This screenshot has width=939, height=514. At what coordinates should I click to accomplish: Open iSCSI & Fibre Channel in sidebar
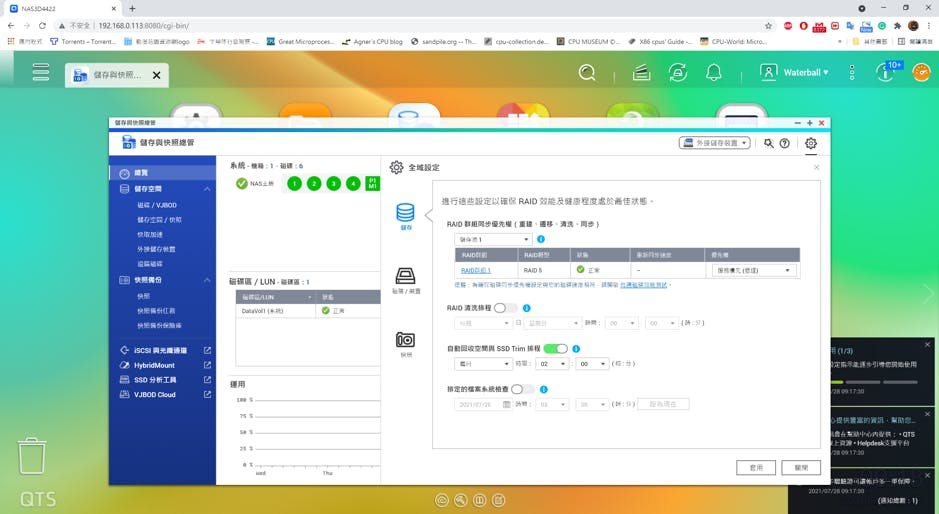click(161, 351)
